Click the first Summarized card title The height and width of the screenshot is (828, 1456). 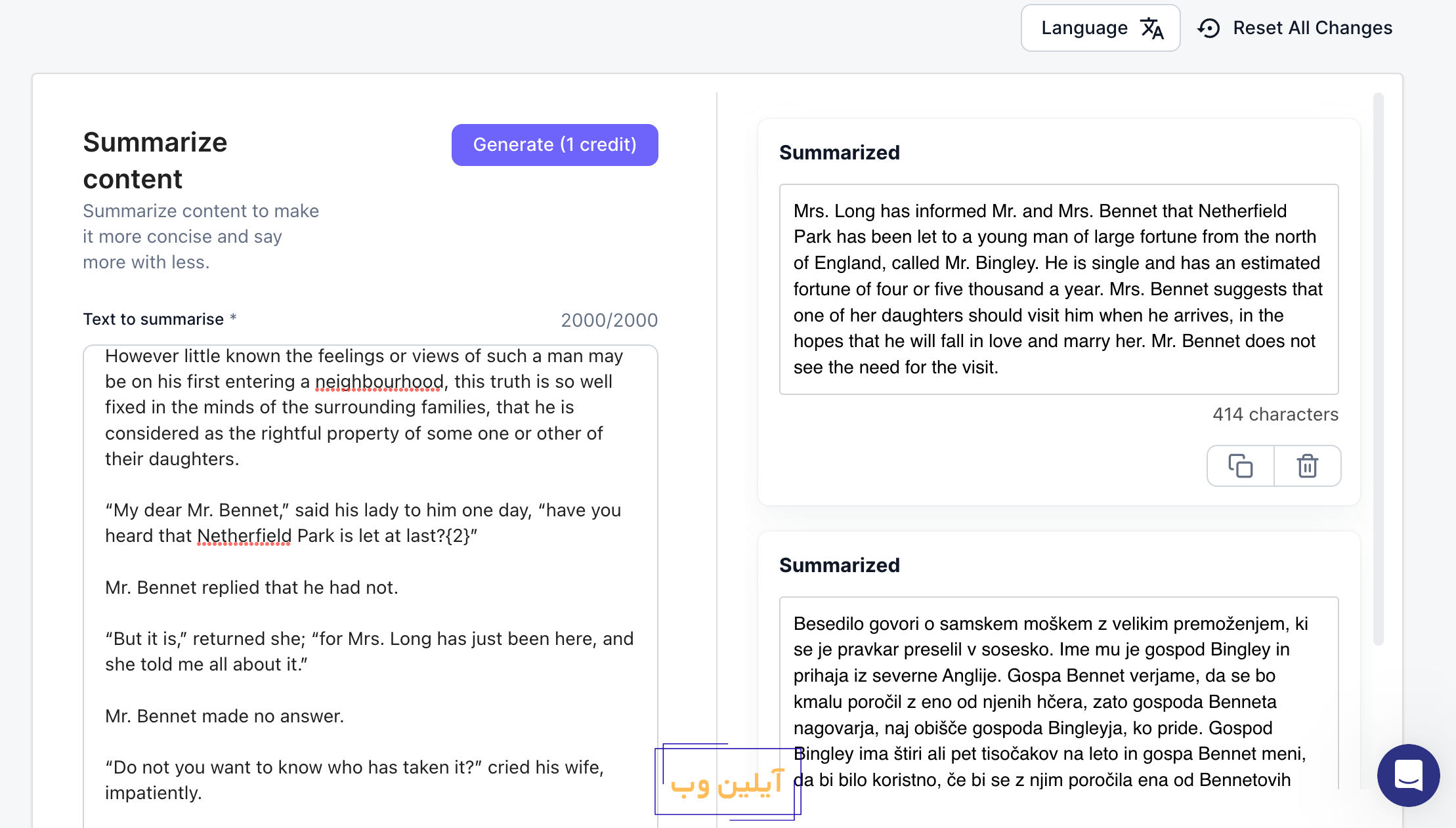(839, 153)
